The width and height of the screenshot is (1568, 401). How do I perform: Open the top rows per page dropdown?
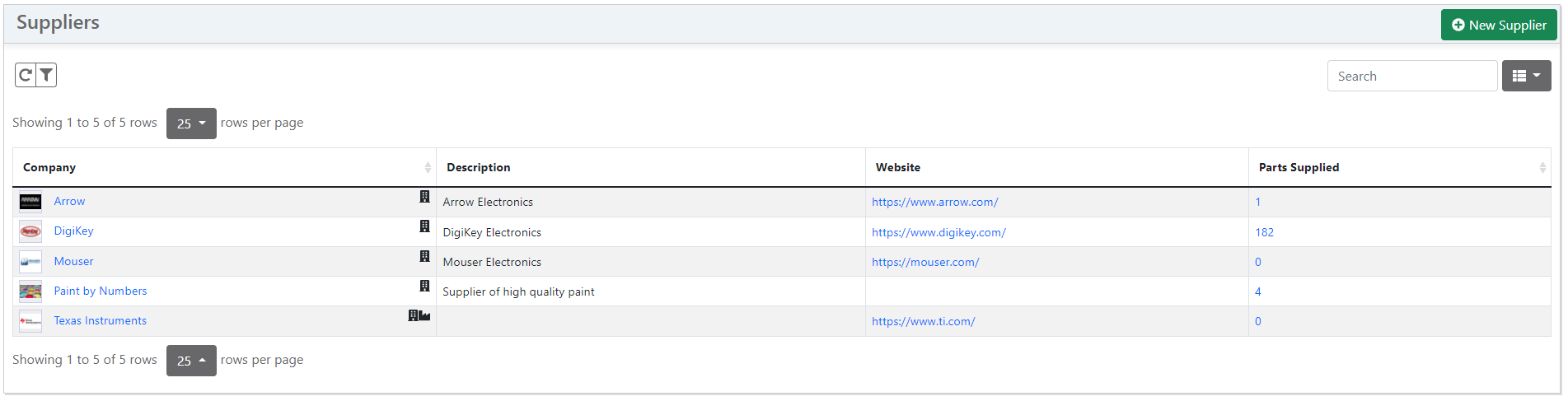191,124
